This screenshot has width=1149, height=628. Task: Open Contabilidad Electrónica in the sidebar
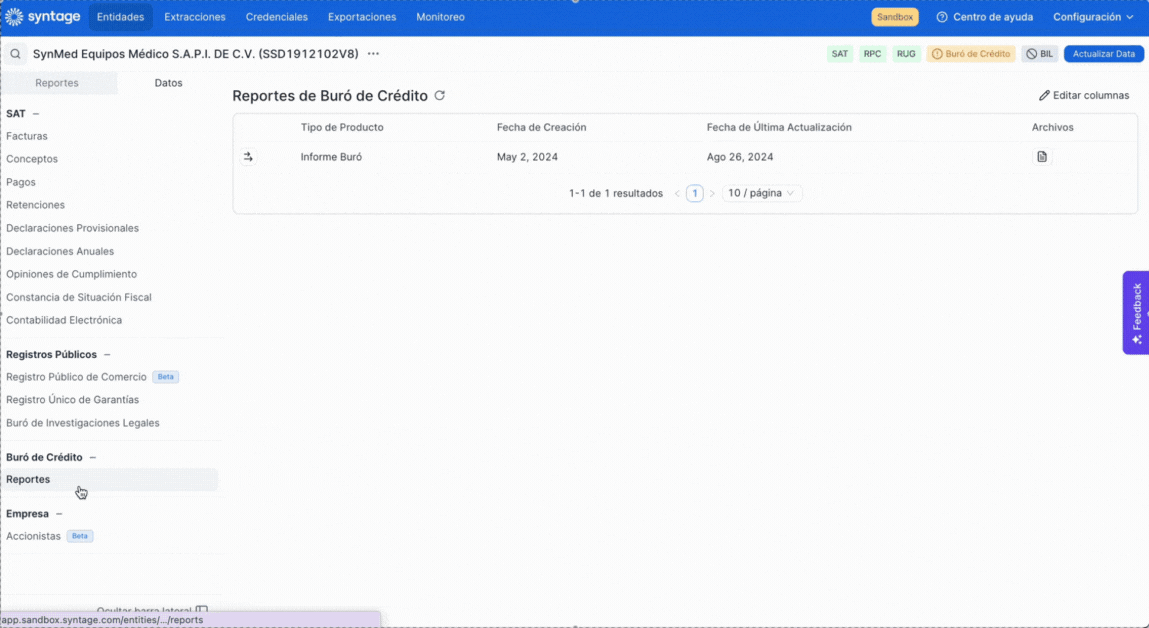[x=64, y=320]
